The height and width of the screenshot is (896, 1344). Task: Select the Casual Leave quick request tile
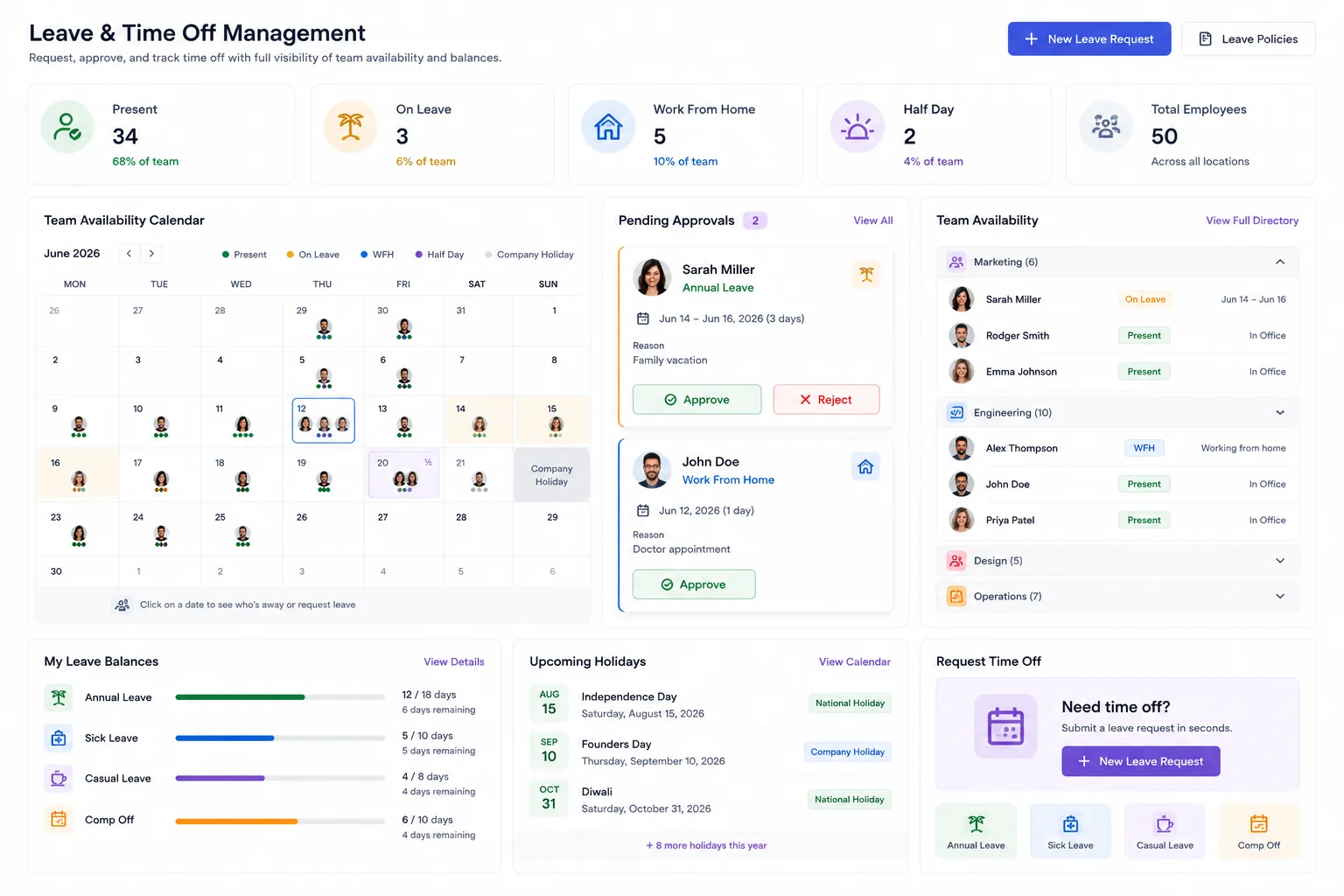click(x=1165, y=830)
